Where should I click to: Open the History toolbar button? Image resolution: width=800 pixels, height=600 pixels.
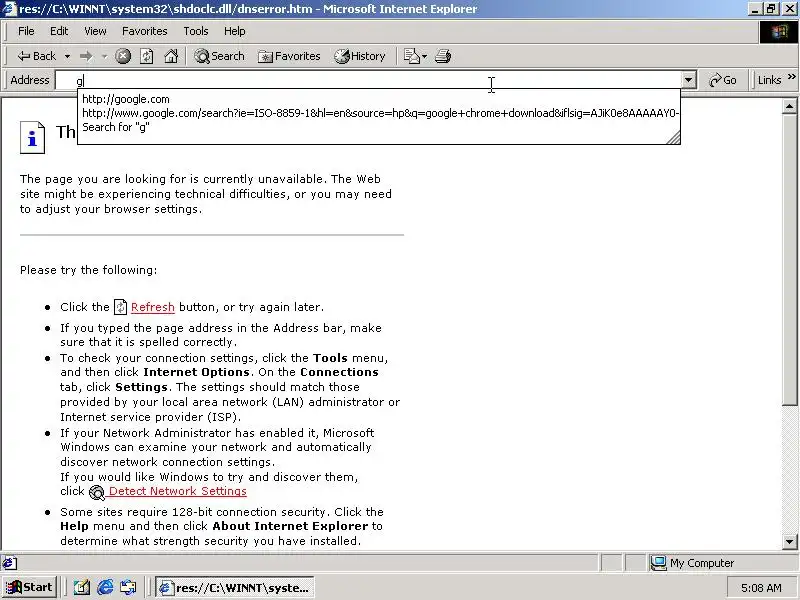click(x=360, y=56)
